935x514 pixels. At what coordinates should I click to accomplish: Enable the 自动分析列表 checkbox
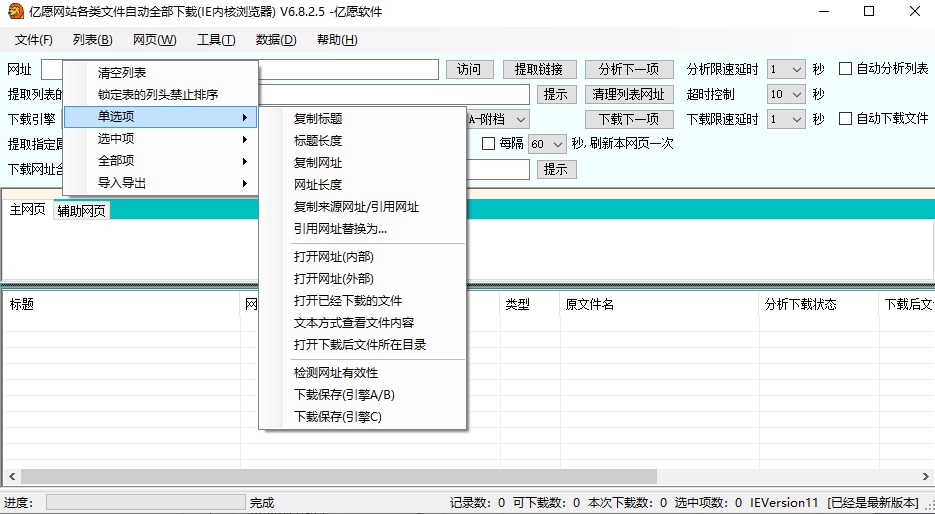(x=845, y=69)
